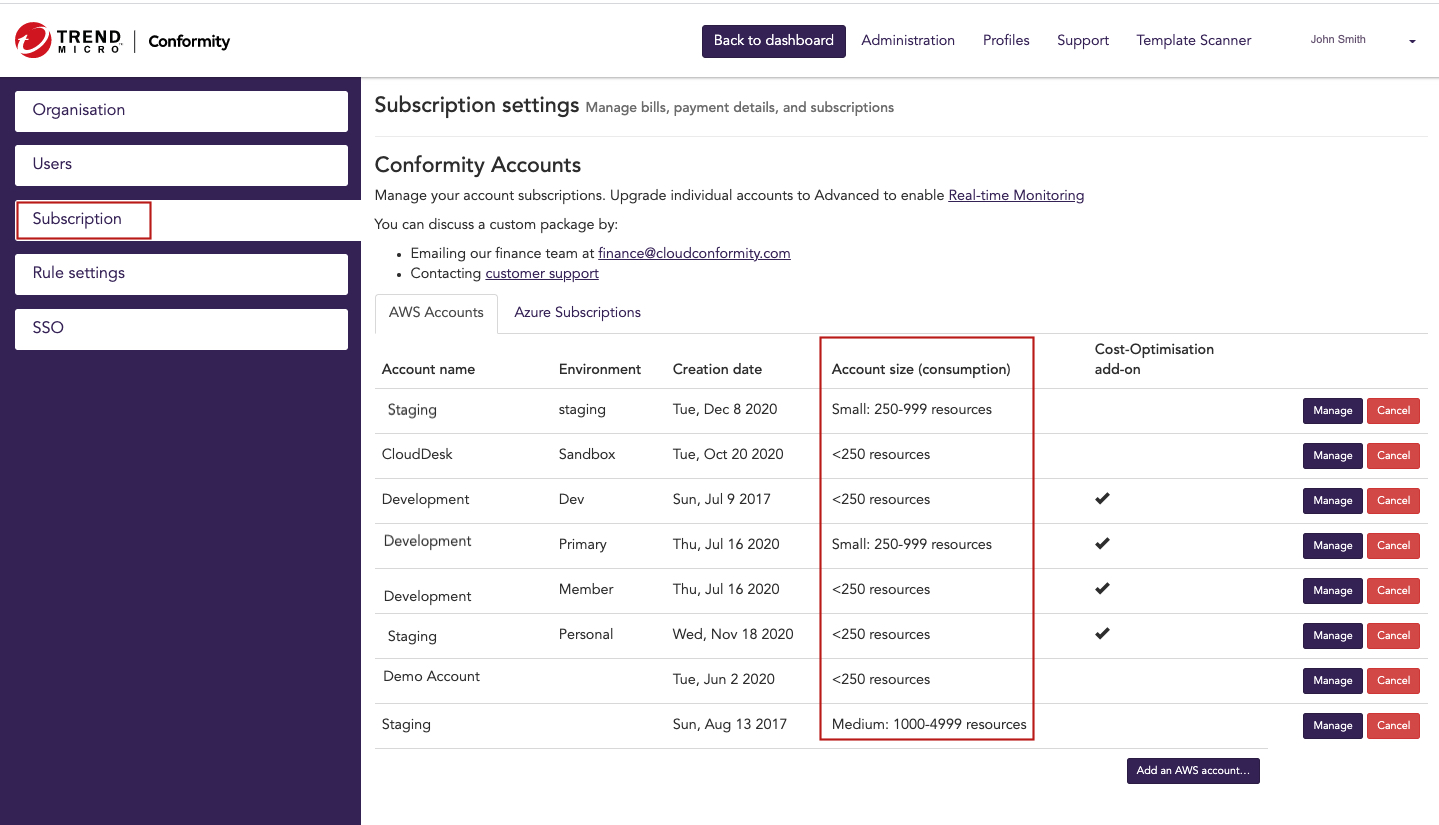
Task: Click the Personal environment cell
Action: pyautogui.click(x=586, y=635)
